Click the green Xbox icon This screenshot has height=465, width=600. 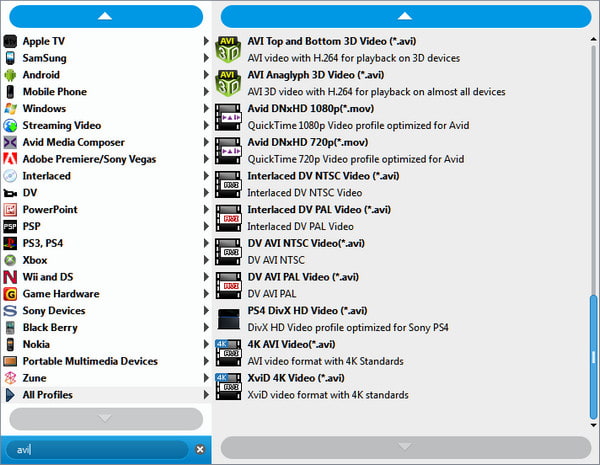coord(10,260)
